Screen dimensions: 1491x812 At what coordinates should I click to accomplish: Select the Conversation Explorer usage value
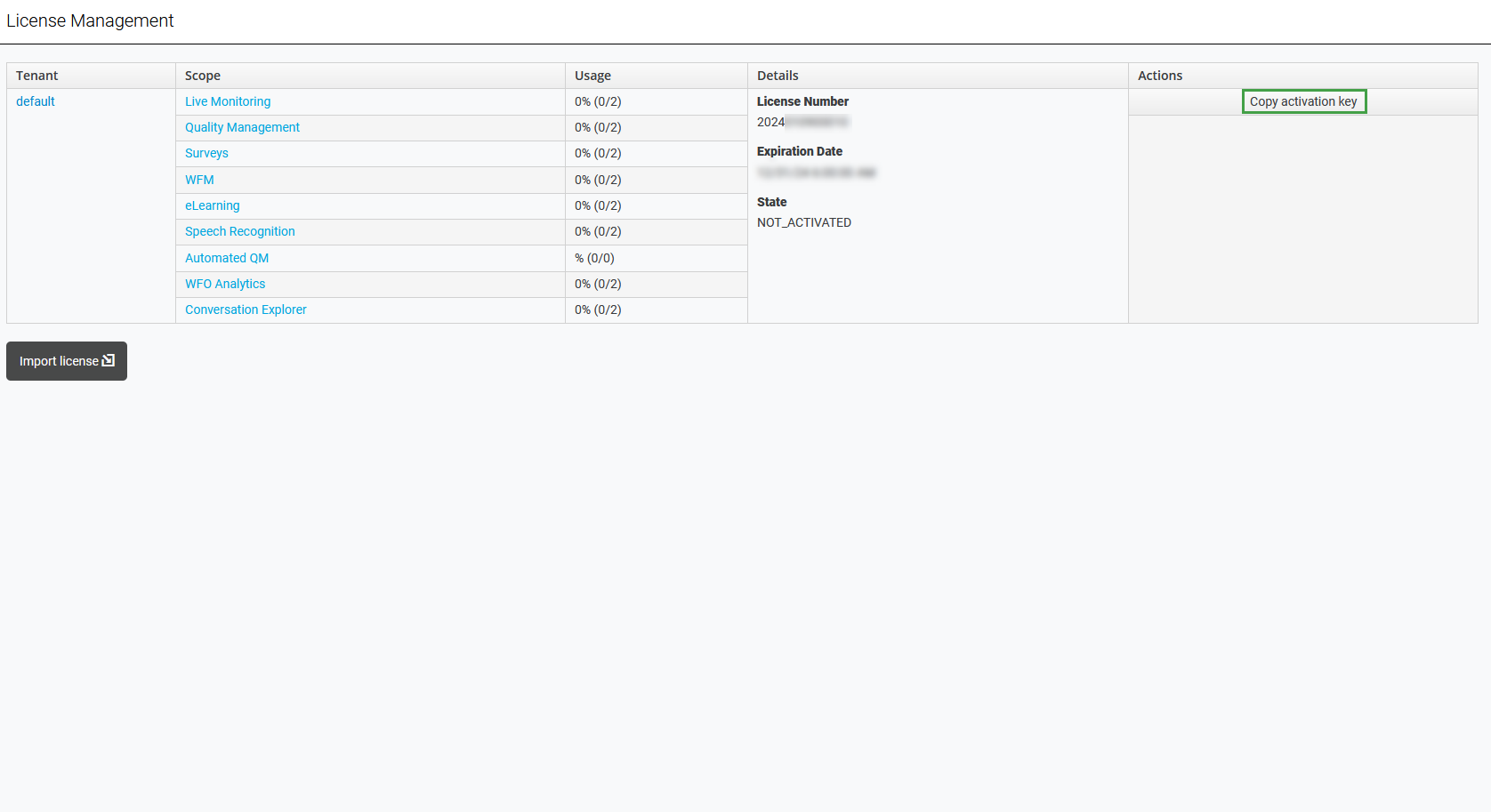click(598, 310)
